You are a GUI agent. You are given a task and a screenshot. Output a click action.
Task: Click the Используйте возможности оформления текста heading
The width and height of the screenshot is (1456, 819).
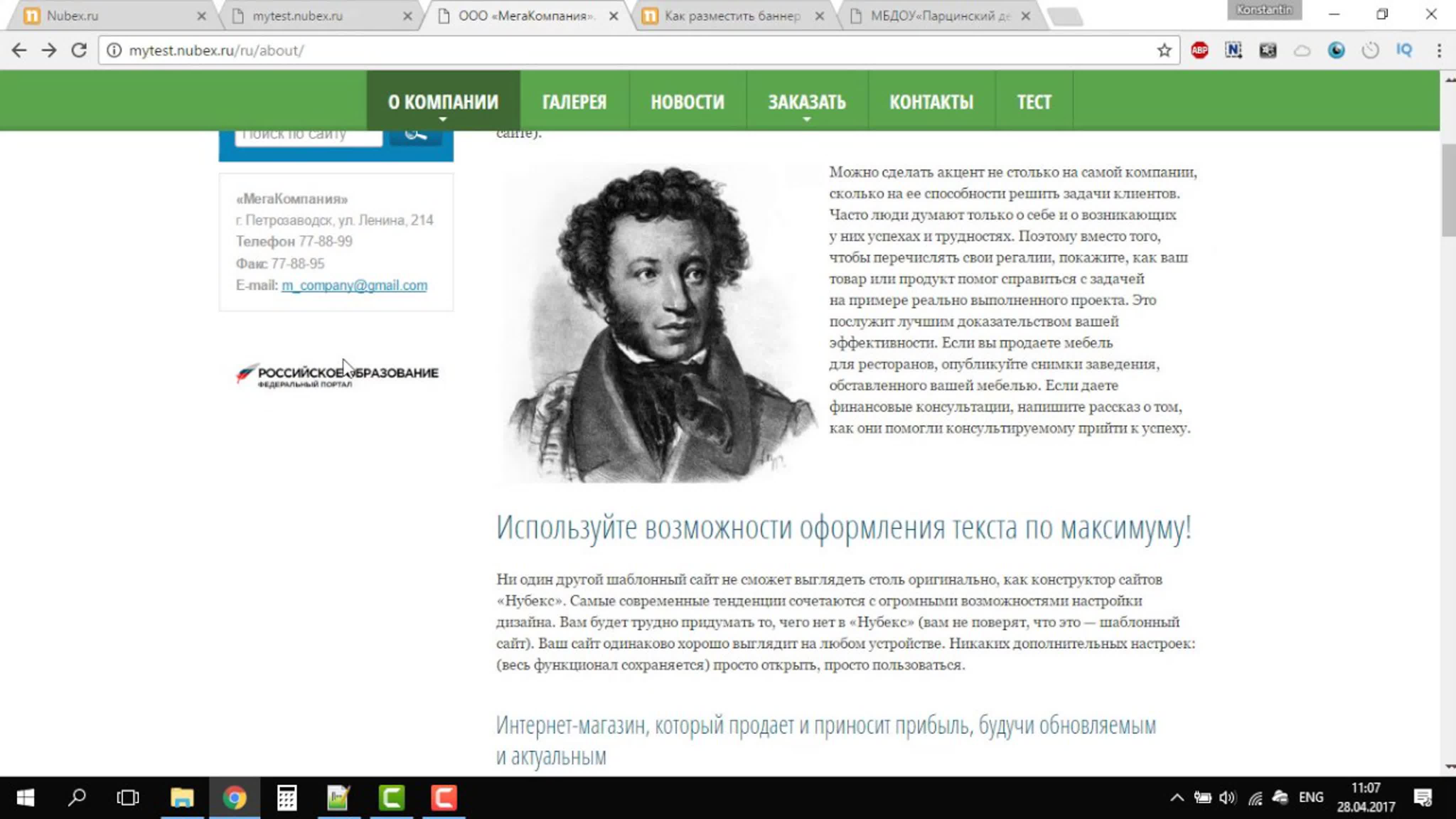coord(844,529)
